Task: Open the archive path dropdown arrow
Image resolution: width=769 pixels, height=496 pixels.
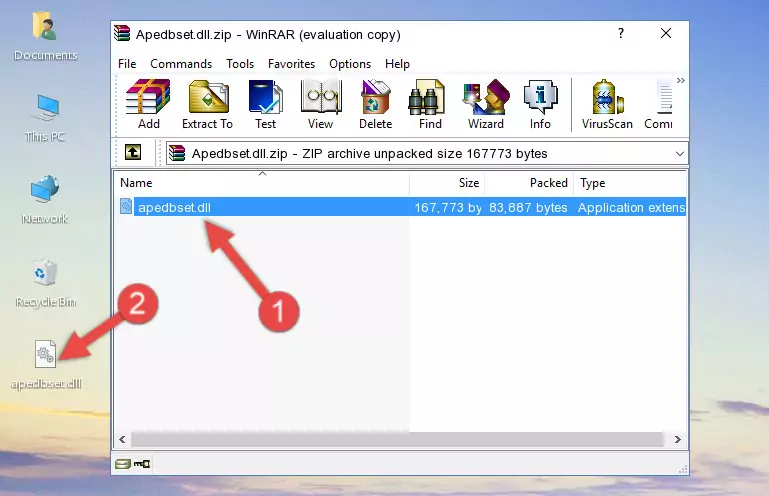Action: (x=679, y=154)
